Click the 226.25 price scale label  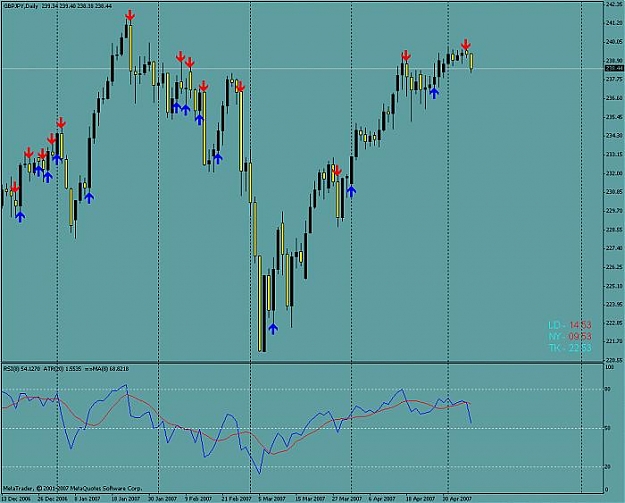pos(614,267)
